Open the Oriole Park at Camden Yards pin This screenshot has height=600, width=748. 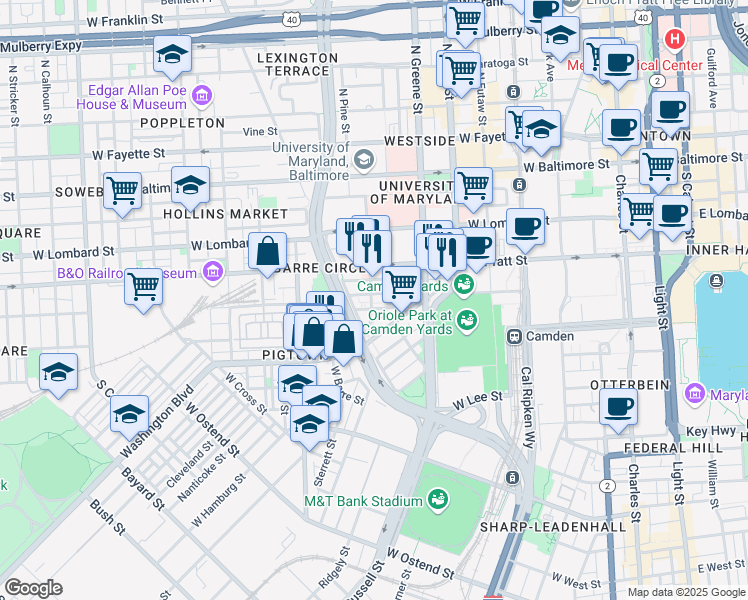click(x=467, y=320)
